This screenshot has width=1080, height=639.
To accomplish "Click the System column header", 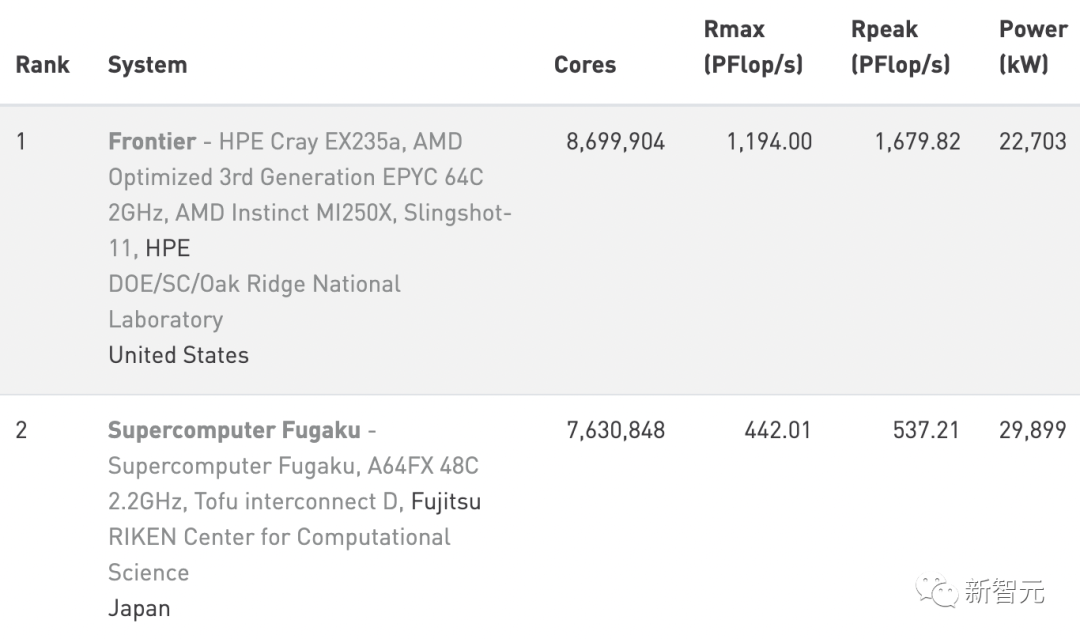I will [147, 65].
